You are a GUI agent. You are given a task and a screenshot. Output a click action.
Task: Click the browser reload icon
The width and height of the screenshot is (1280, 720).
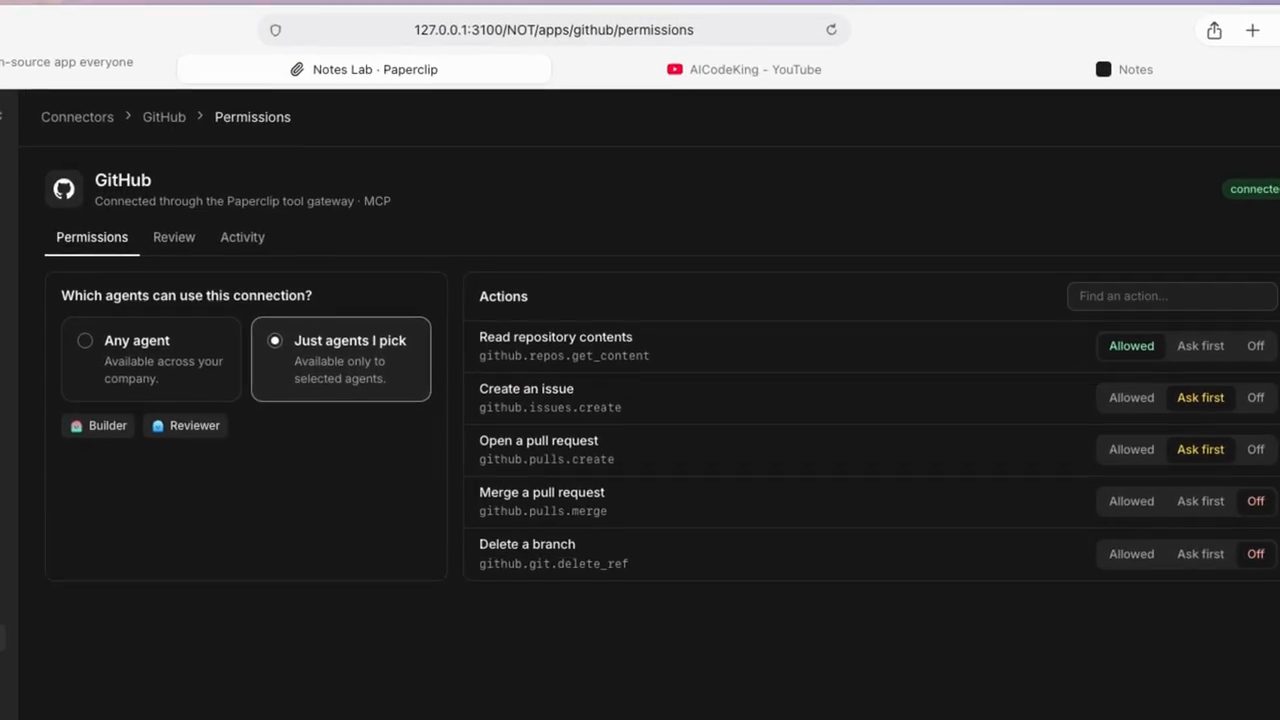tap(831, 30)
